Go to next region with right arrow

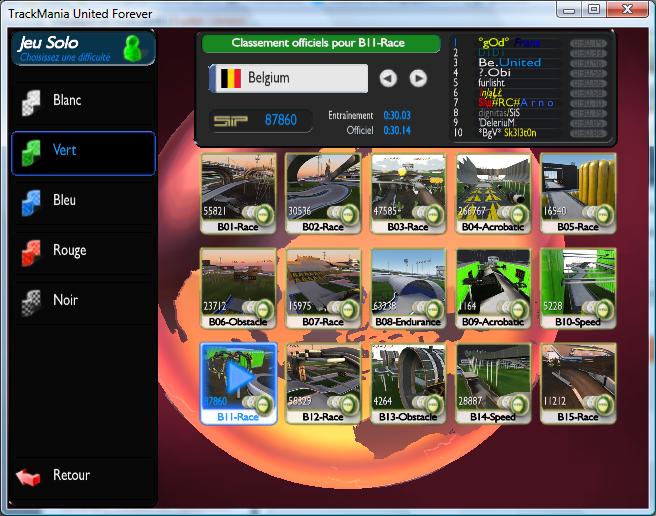point(418,78)
